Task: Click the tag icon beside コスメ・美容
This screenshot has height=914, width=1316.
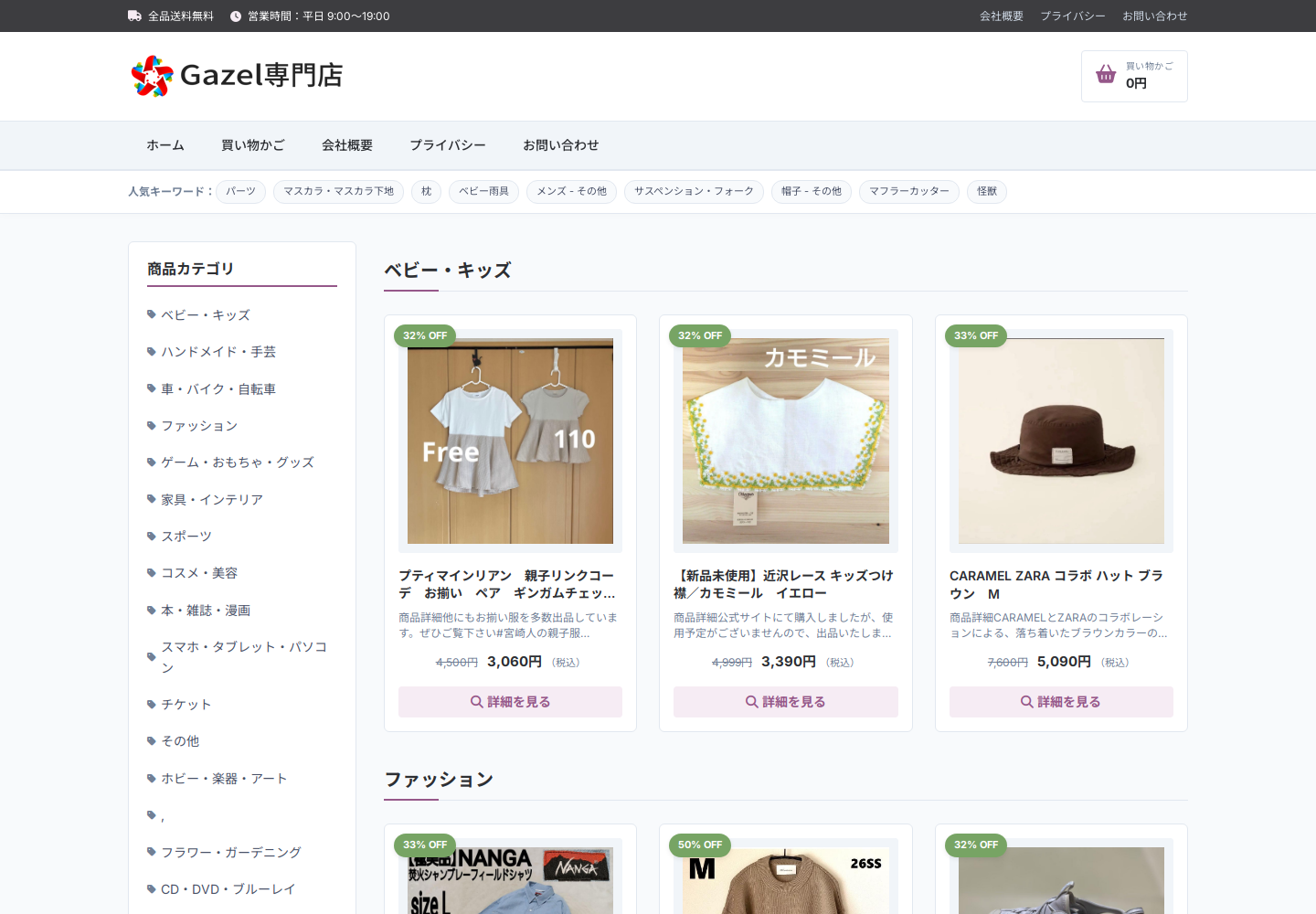Action: pyautogui.click(x=152, y=572)
